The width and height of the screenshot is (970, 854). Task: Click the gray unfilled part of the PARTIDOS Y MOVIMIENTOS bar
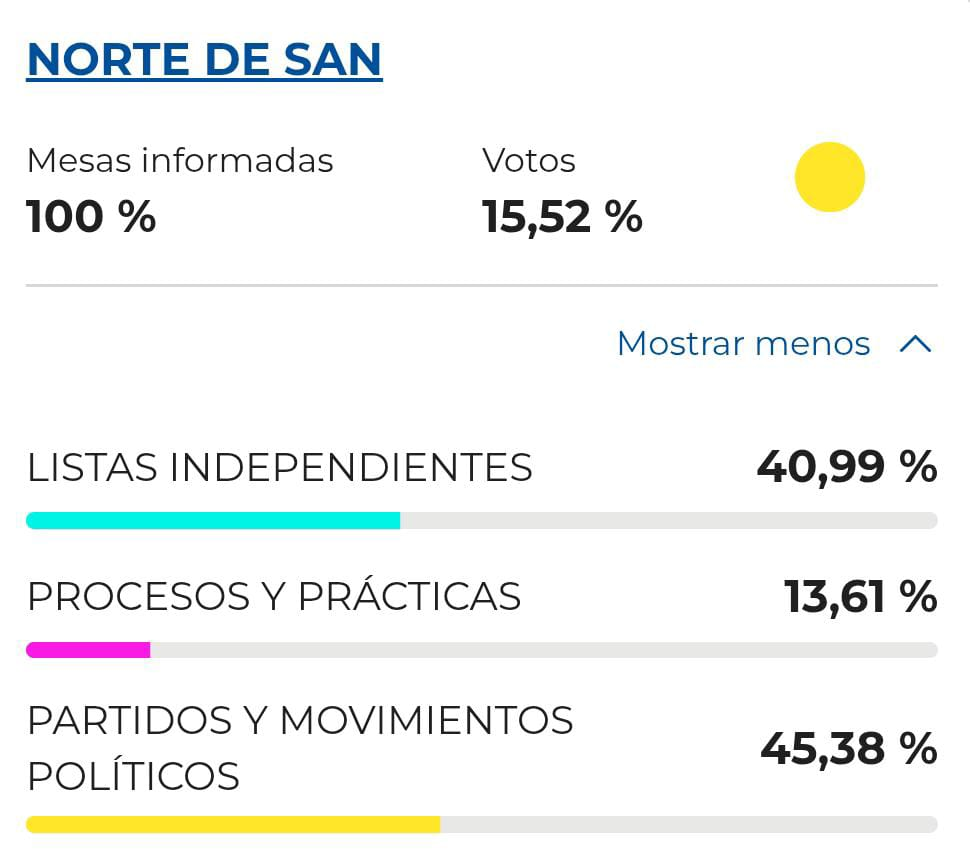[x=688, y=825]
